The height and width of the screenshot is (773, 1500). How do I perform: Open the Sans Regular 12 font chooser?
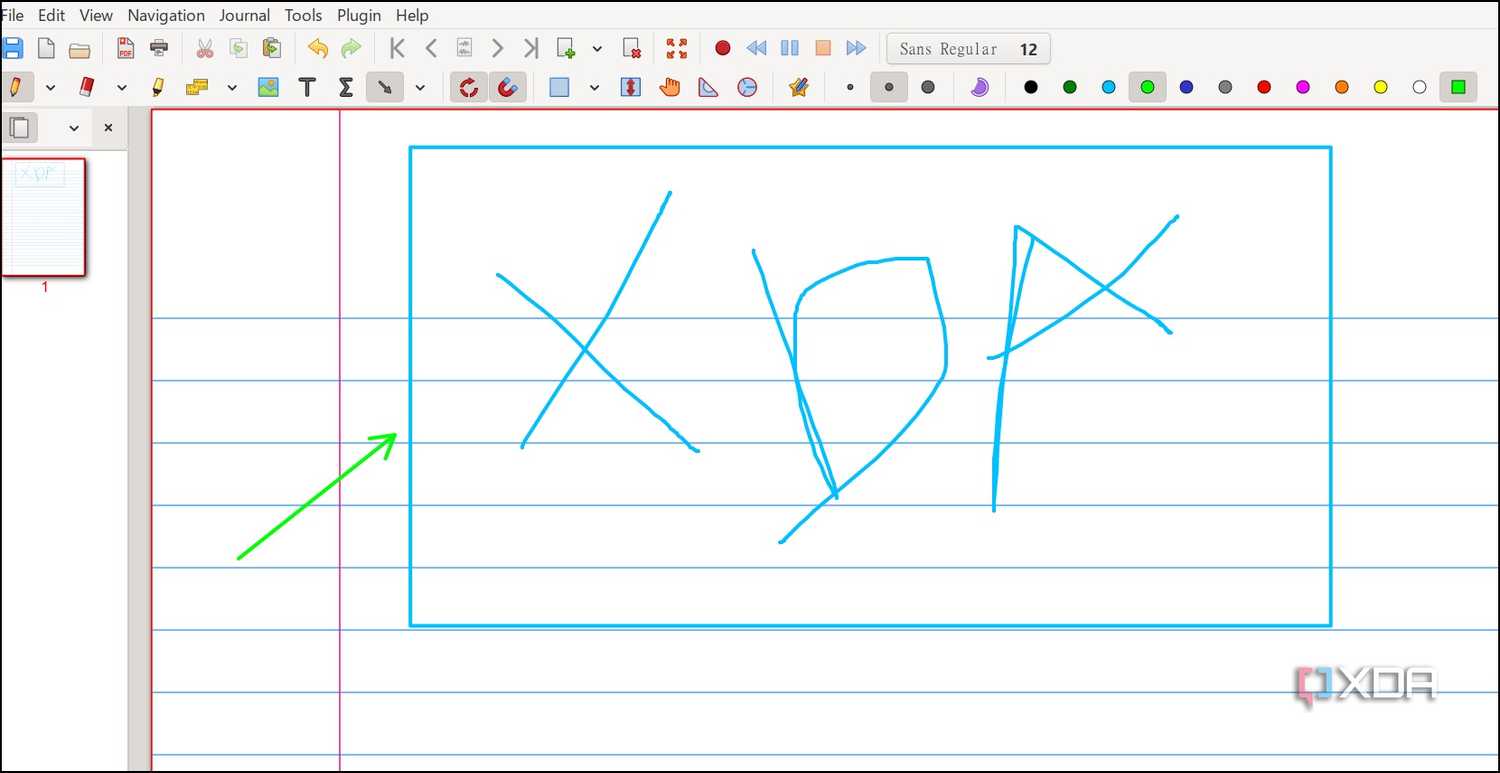(968, 49)
